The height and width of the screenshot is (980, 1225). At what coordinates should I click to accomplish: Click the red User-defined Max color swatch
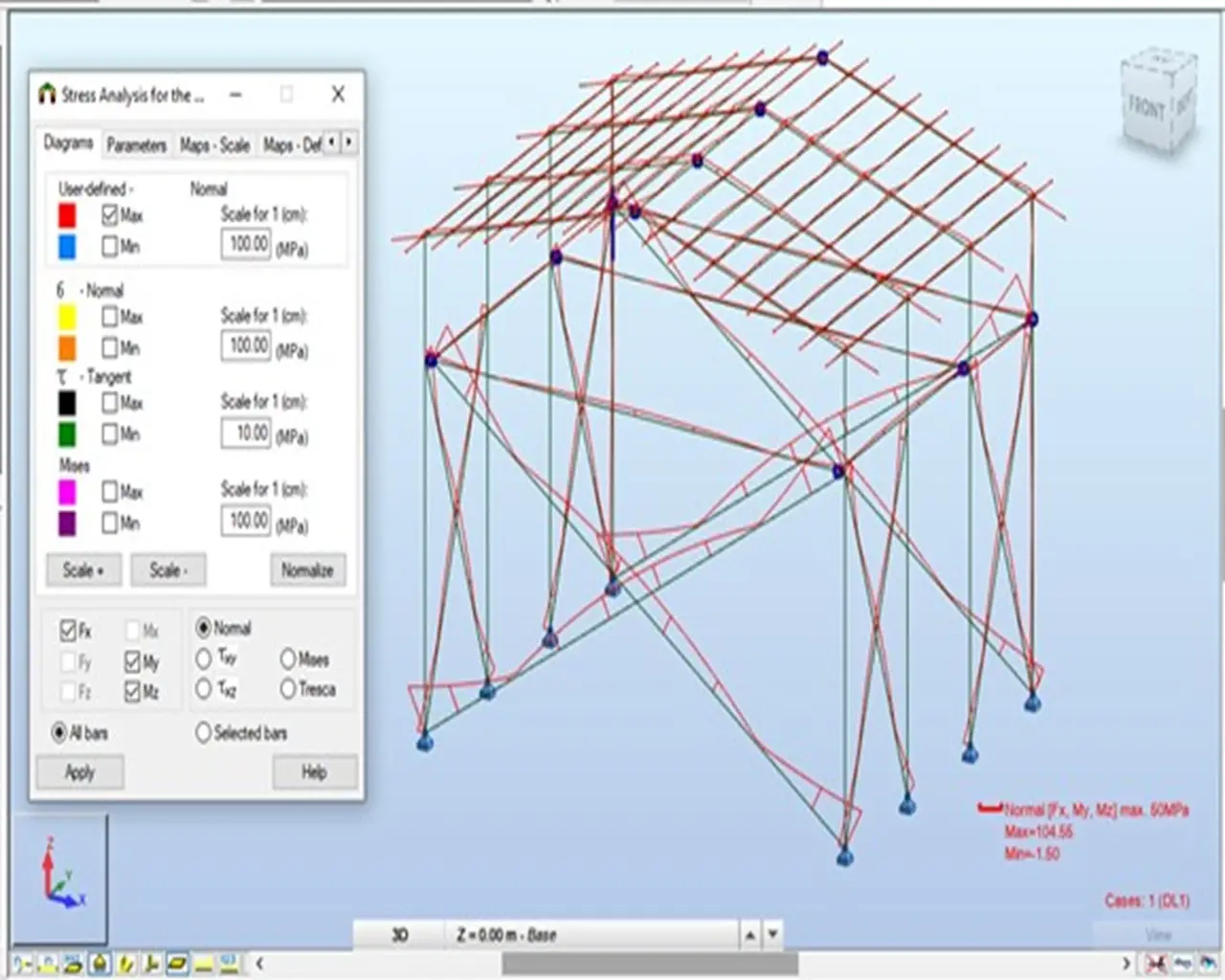tap(67, 215)
